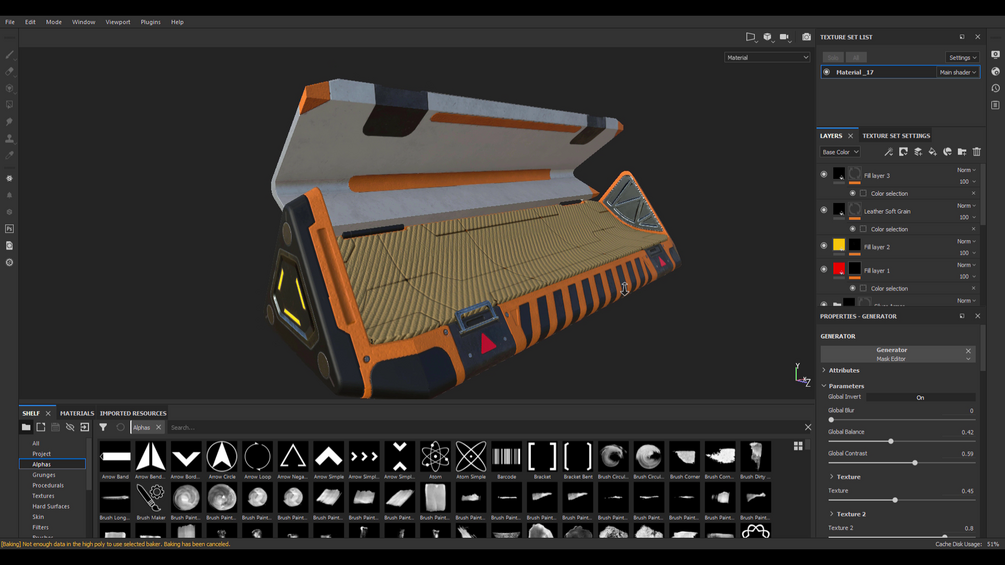The width and height of the screenshot is (1005, 565).
Task: Select the Material Picker eyedropper tool
Action: [x=10, y=154]
